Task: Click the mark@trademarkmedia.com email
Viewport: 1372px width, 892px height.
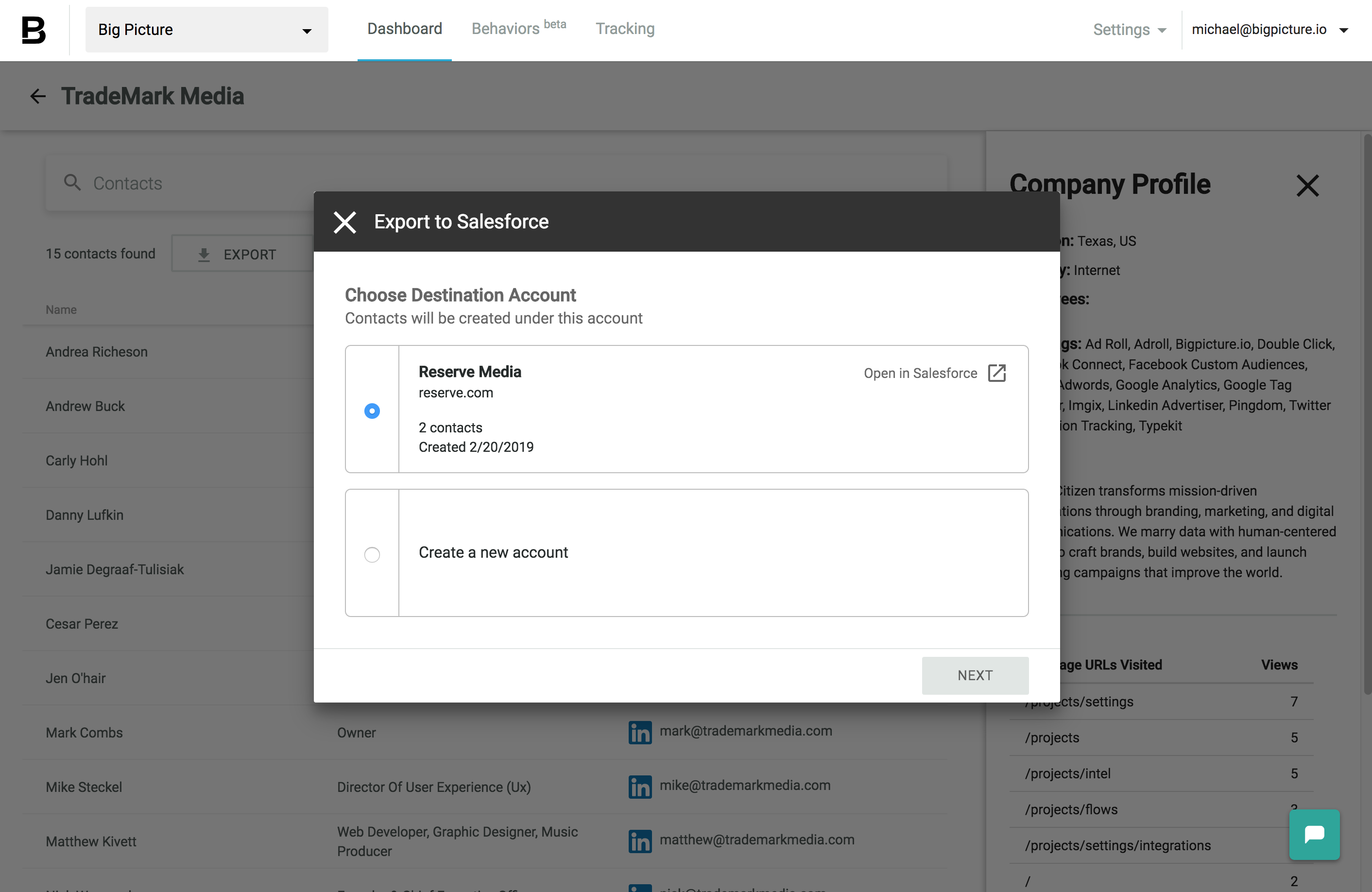Action: click(x=745, y=731)
